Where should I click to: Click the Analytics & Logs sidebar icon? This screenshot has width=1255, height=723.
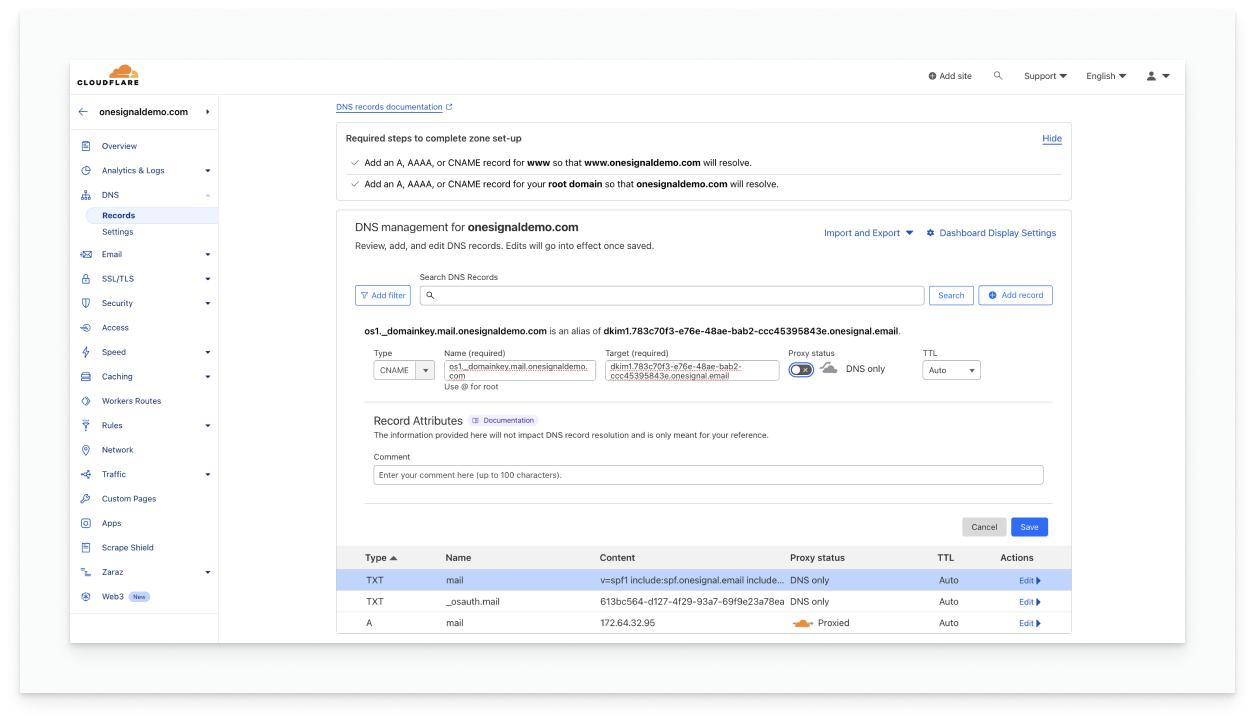[x=86, y=171]
